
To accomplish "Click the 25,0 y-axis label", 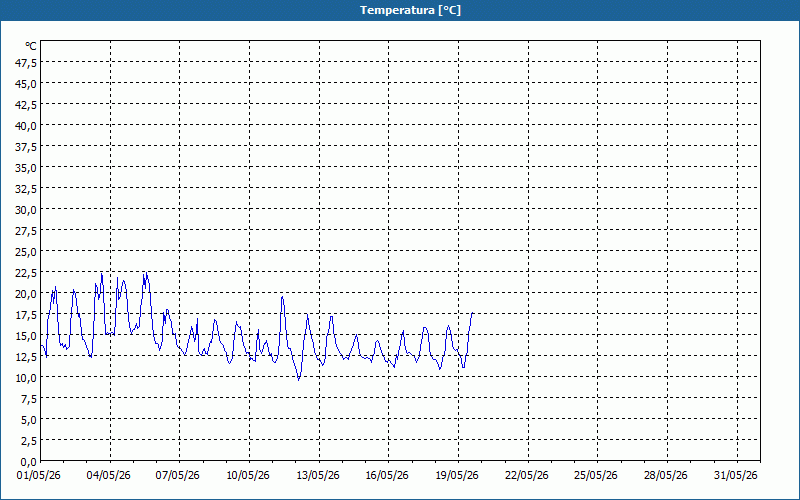I will click(27, 252).
